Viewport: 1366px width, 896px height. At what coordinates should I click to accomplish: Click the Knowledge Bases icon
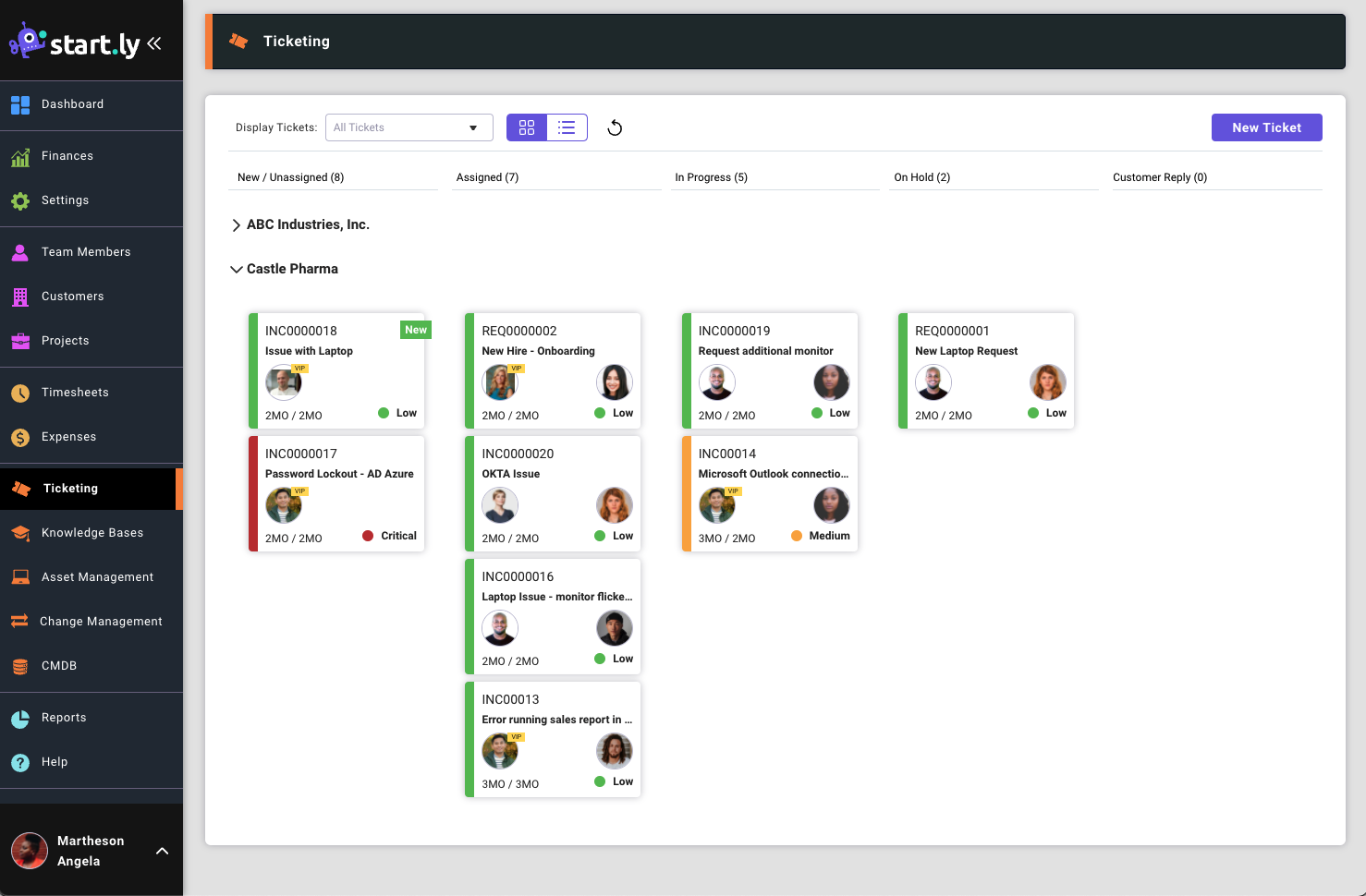click(x=20, y=533)
